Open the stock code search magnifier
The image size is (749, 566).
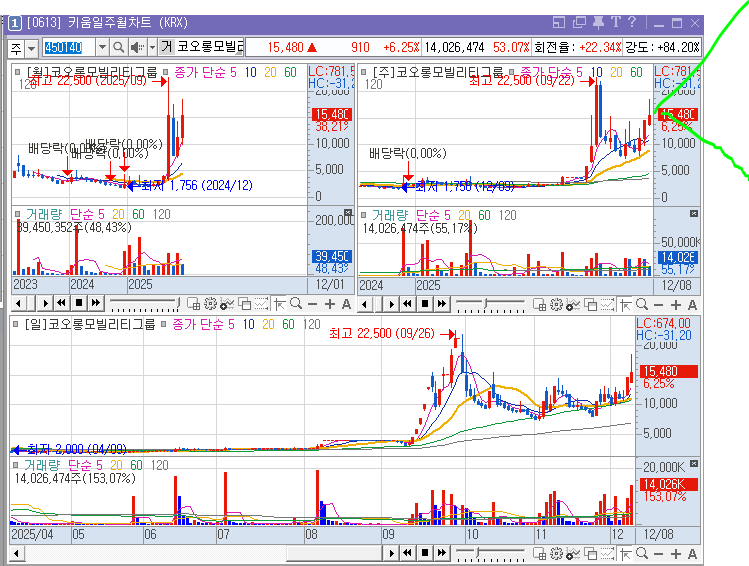click(118, 47)
